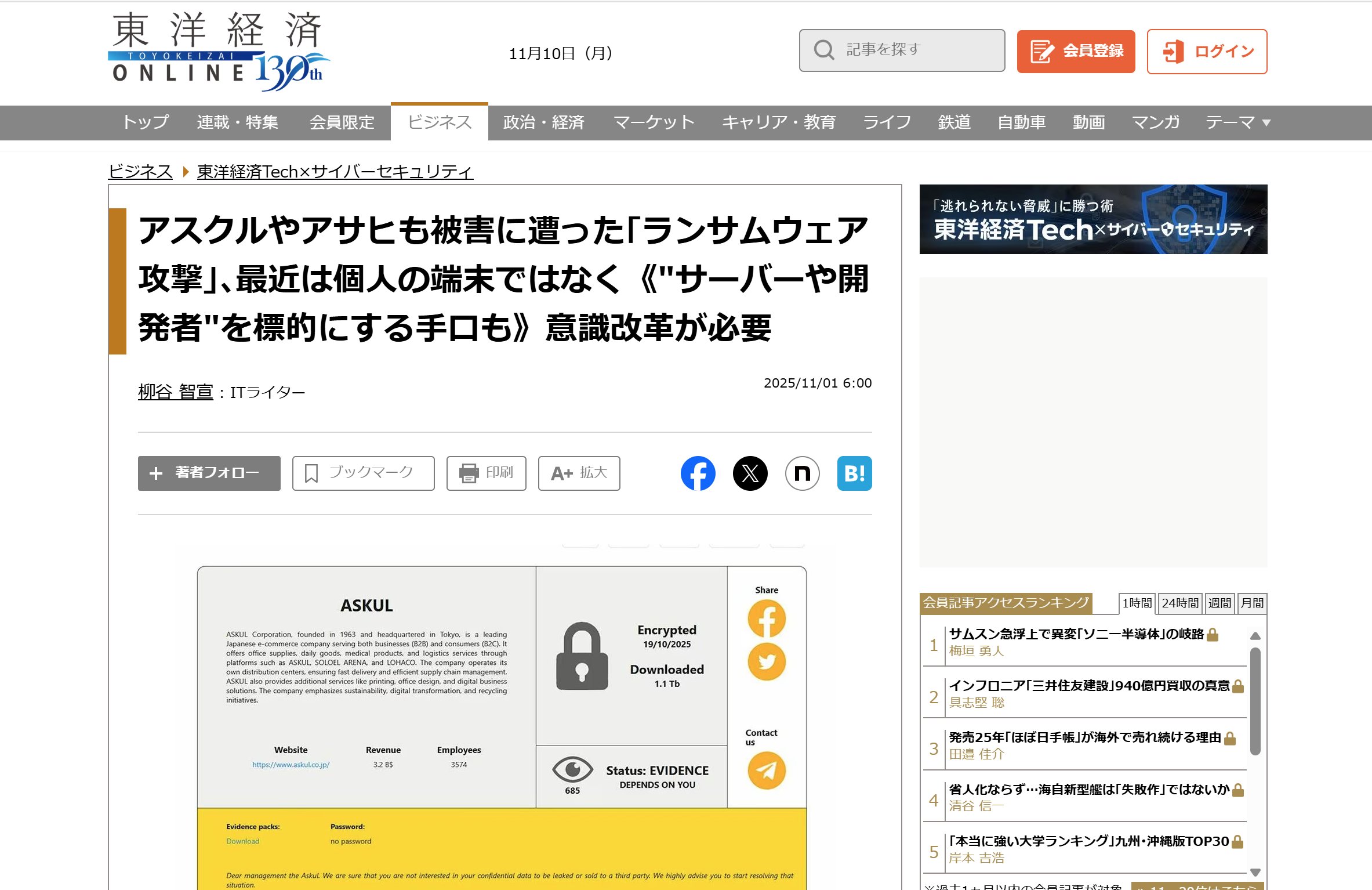Follow author with 著者フォロー button
This screenshot has height=890, width=1372.
209,473
